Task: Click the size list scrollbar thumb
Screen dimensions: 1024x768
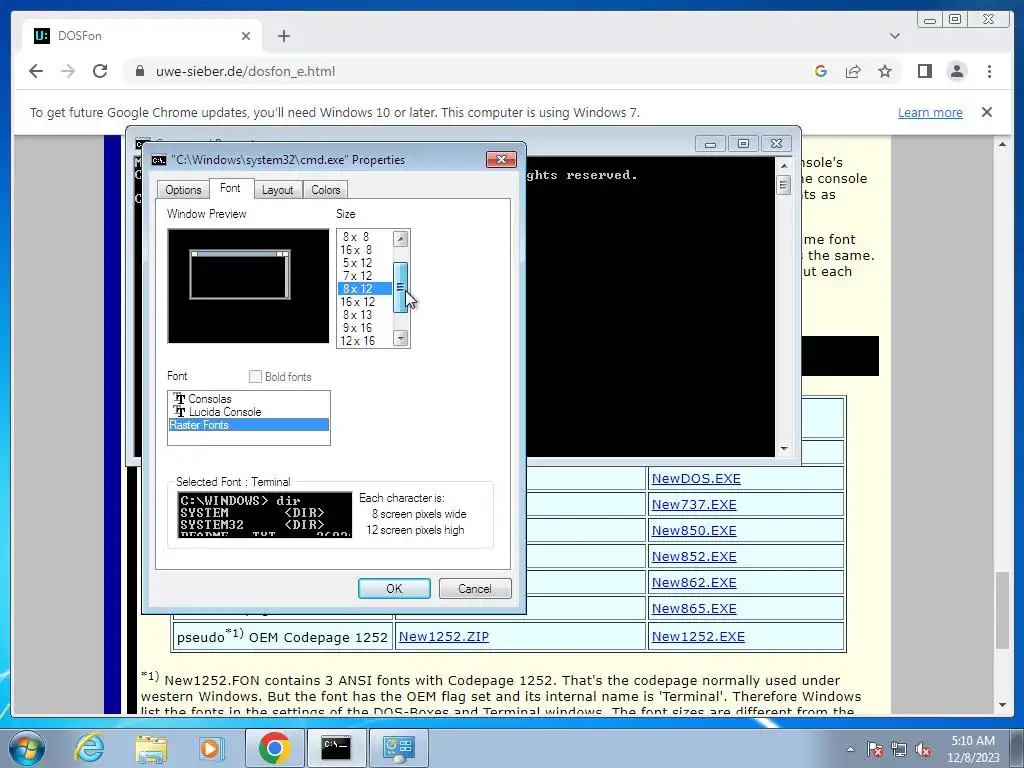Action: point(400,287)
